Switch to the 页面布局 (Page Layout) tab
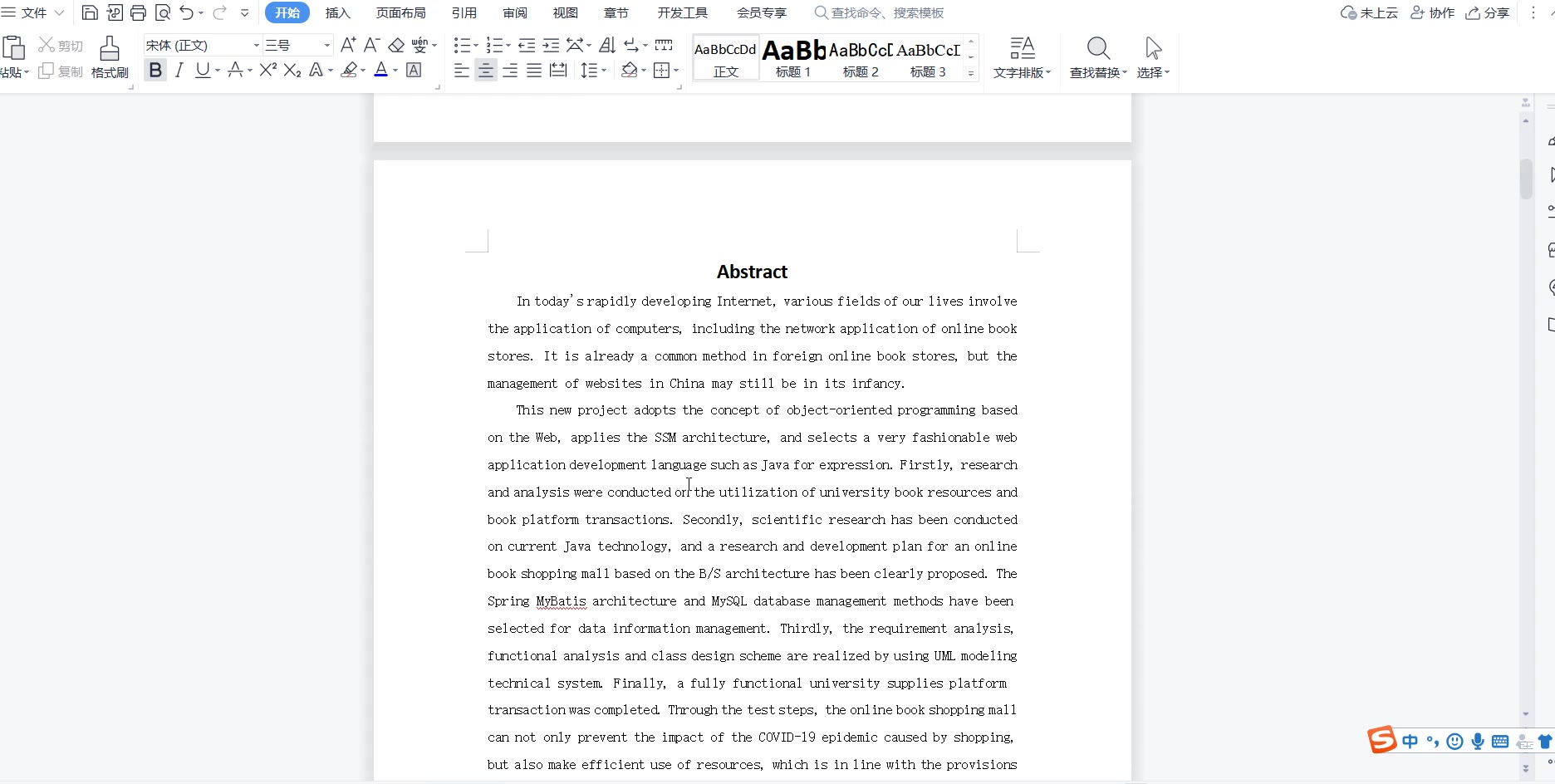 400,12
